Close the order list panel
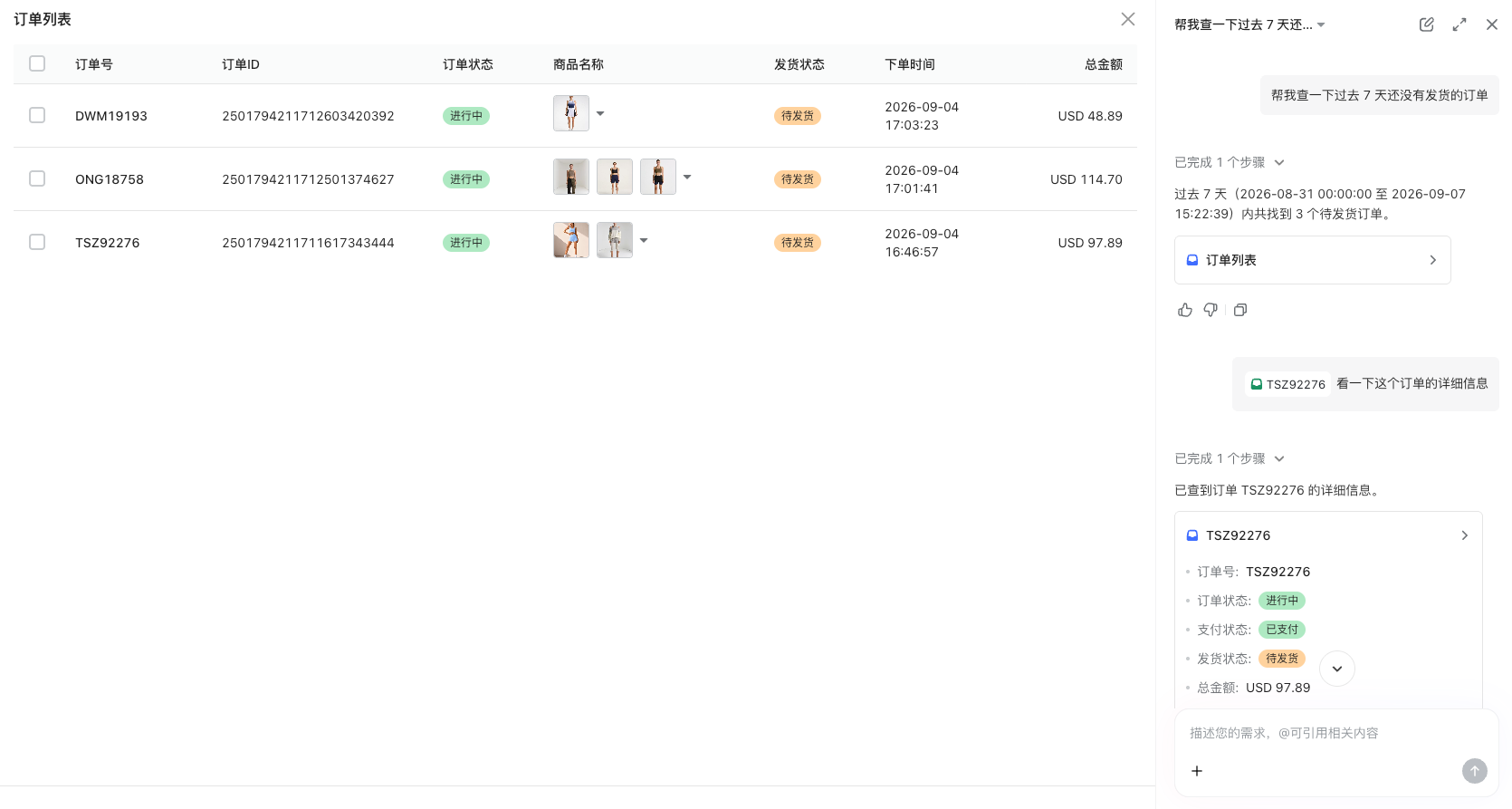 tap(1128, 19)
